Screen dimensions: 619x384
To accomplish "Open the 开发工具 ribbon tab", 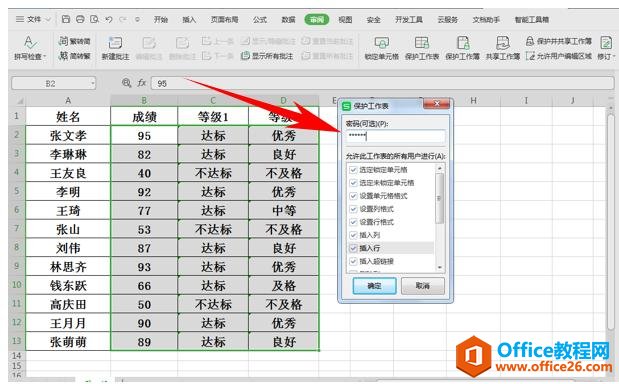I will coord(409,19).
